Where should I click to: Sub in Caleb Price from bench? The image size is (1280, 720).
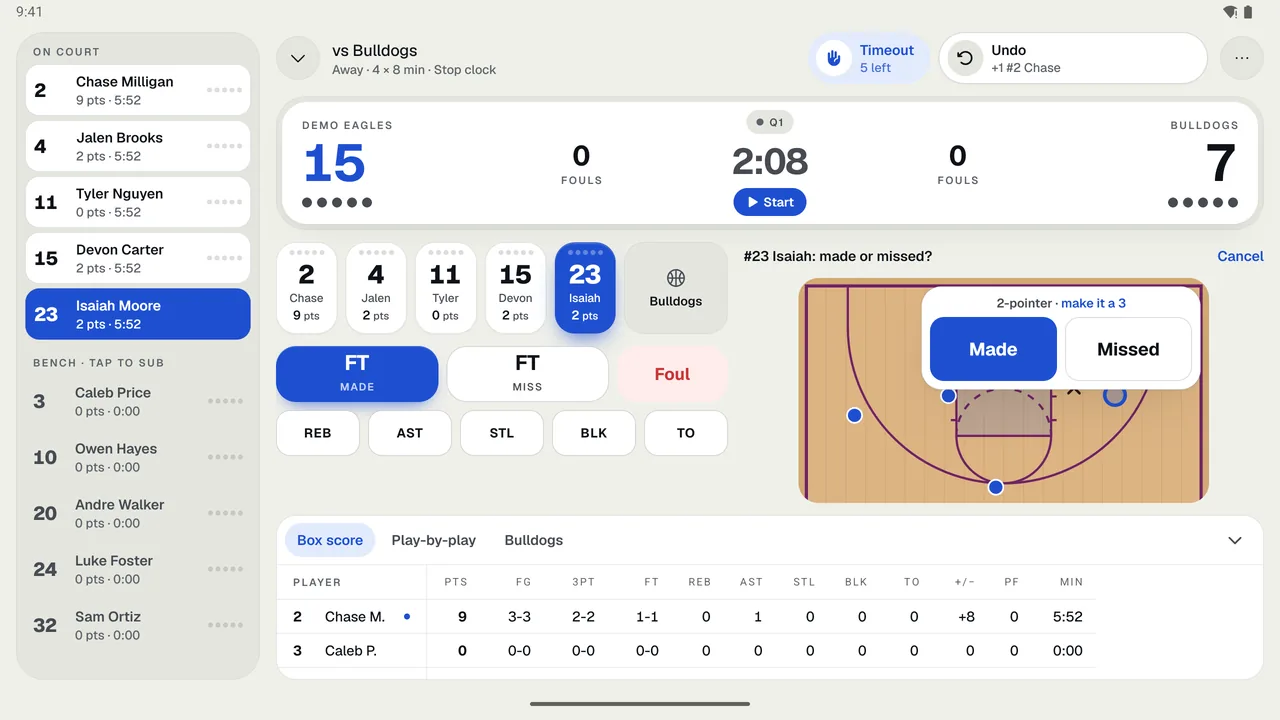coord(138,401)
